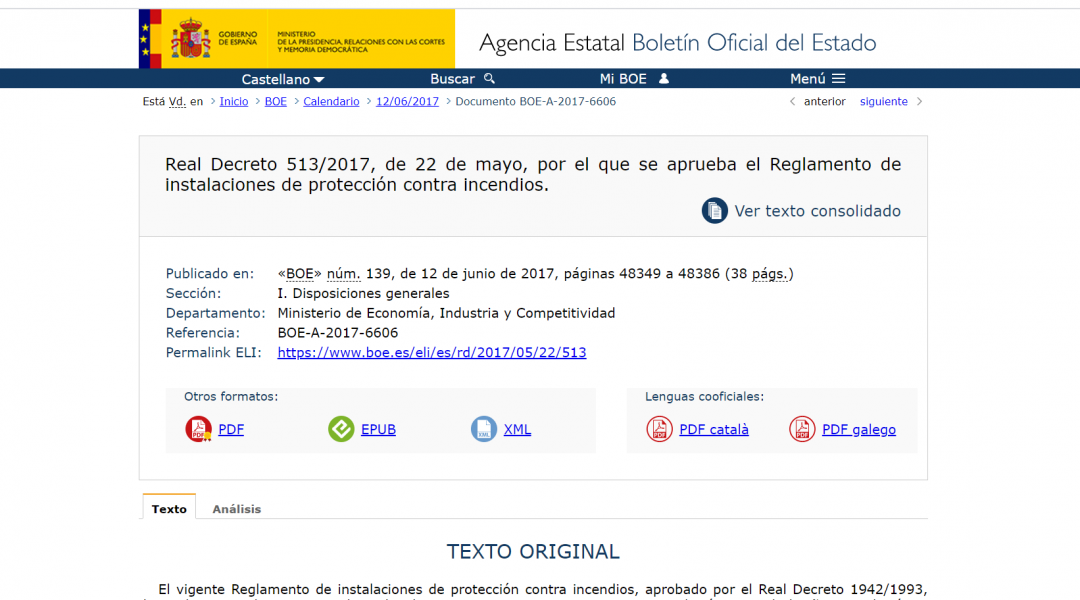Click the Lenguas cooficiales label
This screenshot has height=600, width=1080.
coord(704,397)
